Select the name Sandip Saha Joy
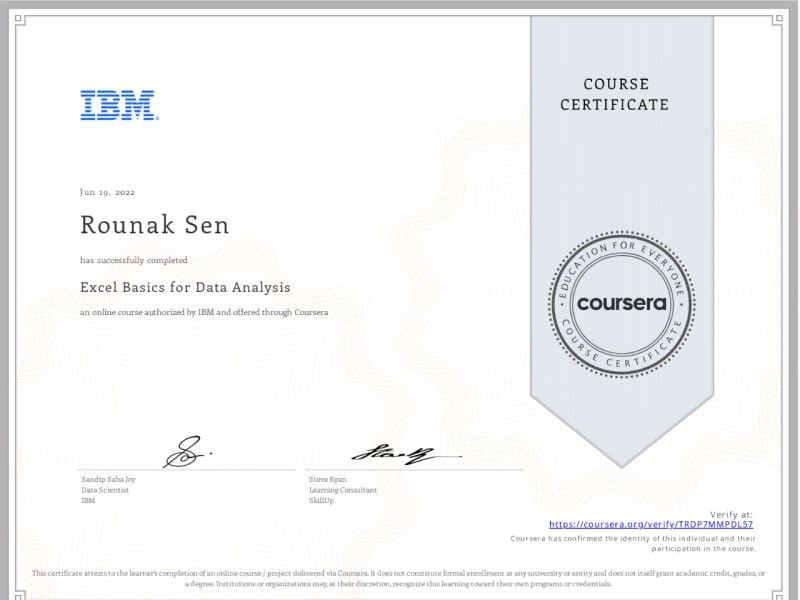Viewport: 800px width, 600px height. [108, 480]
